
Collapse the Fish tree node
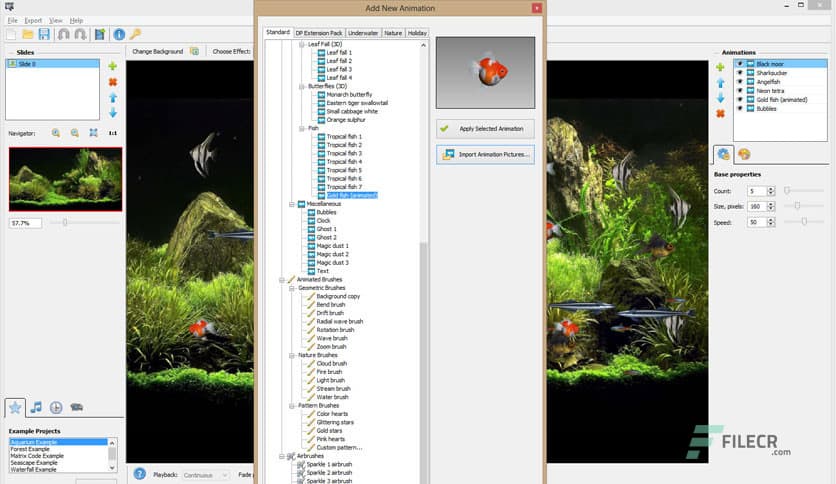(302, 128)
